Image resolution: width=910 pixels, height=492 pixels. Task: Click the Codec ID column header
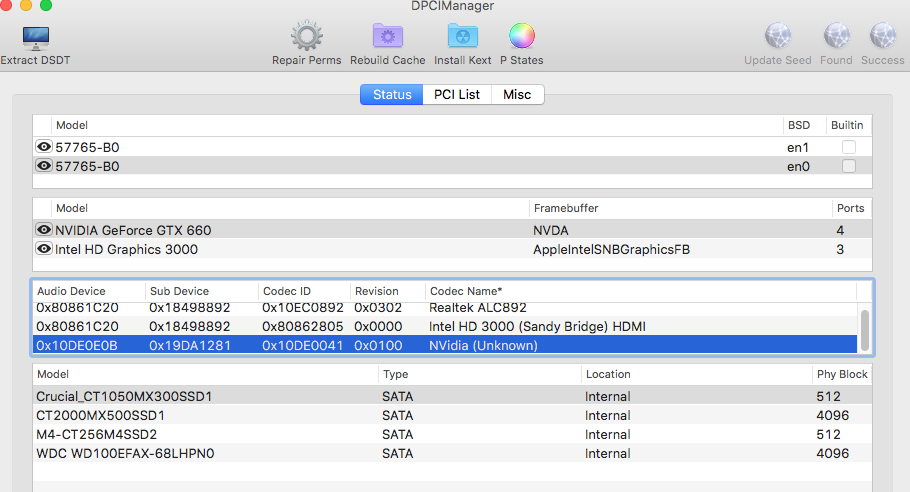coord(287,291)
